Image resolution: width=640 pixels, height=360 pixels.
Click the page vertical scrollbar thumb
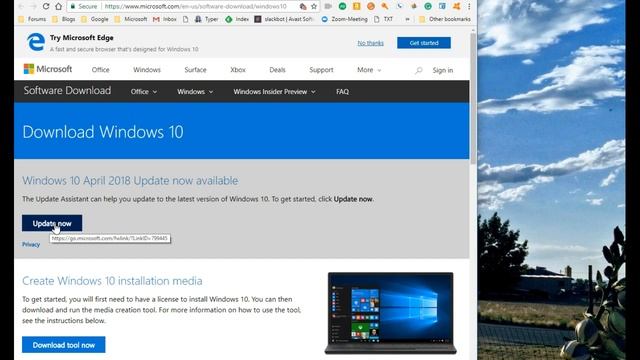coord(473,98)
